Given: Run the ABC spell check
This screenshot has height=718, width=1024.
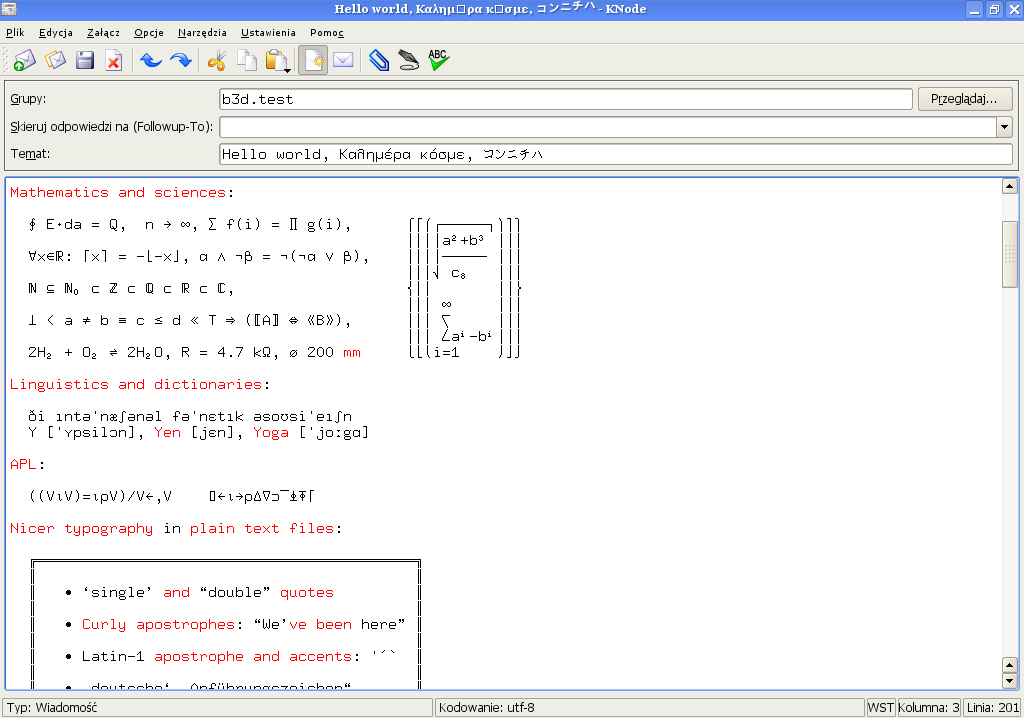Looking at the screenshot, I should coord(439,60).
